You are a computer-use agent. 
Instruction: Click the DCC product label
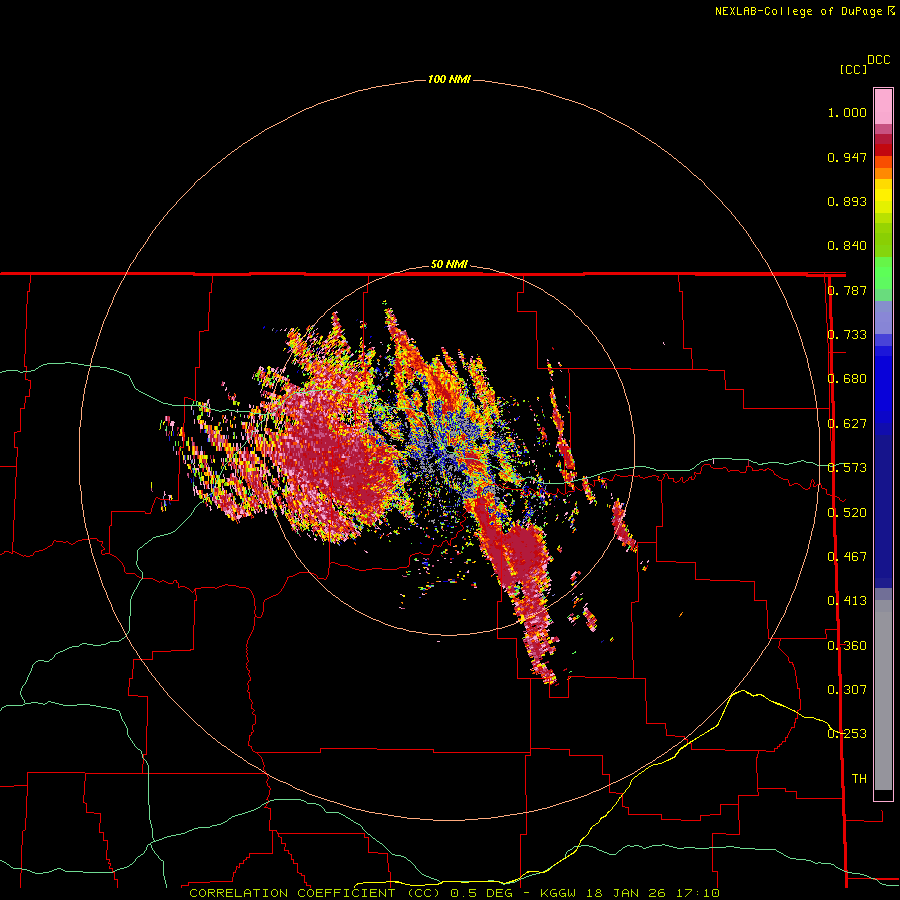879,60
